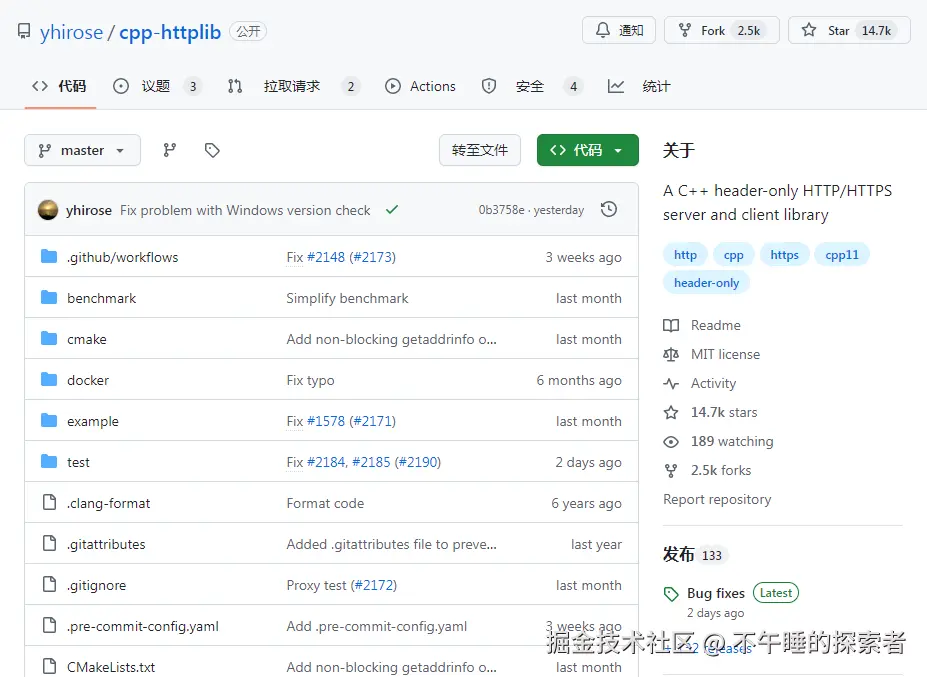Viewport: 927px width, 677px height.
Task: Click the green checkmark on the latest commit
Action: point(392,210)
